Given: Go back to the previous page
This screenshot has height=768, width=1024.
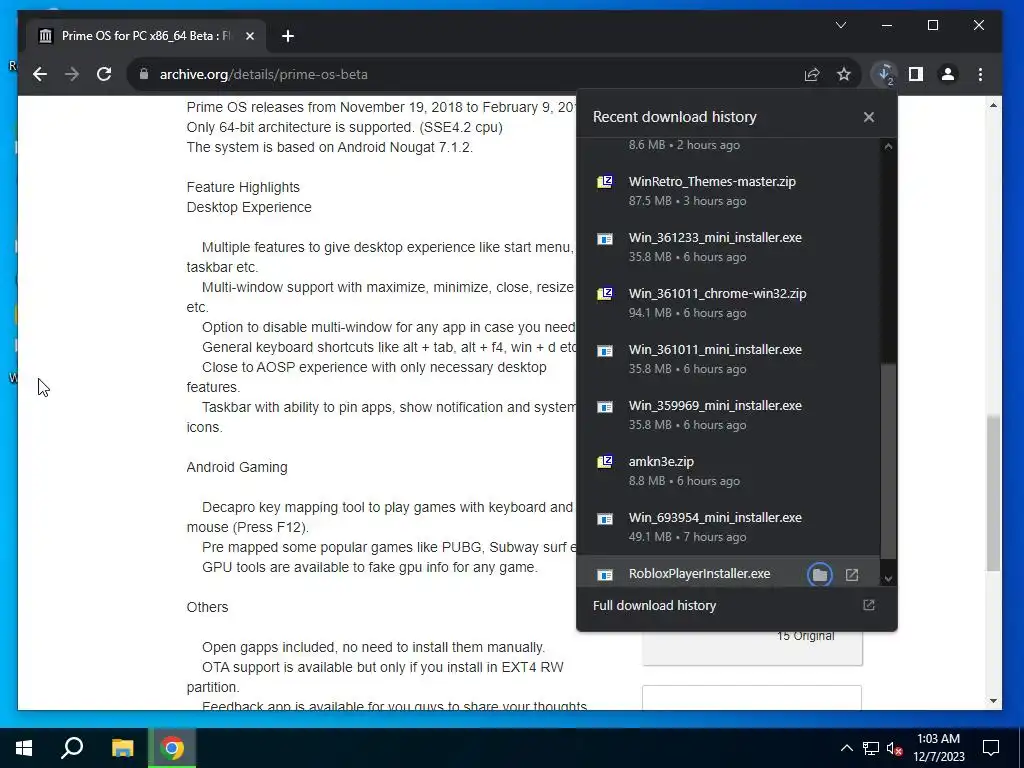Looking at the screenshot, I should (x=40, y=74).
